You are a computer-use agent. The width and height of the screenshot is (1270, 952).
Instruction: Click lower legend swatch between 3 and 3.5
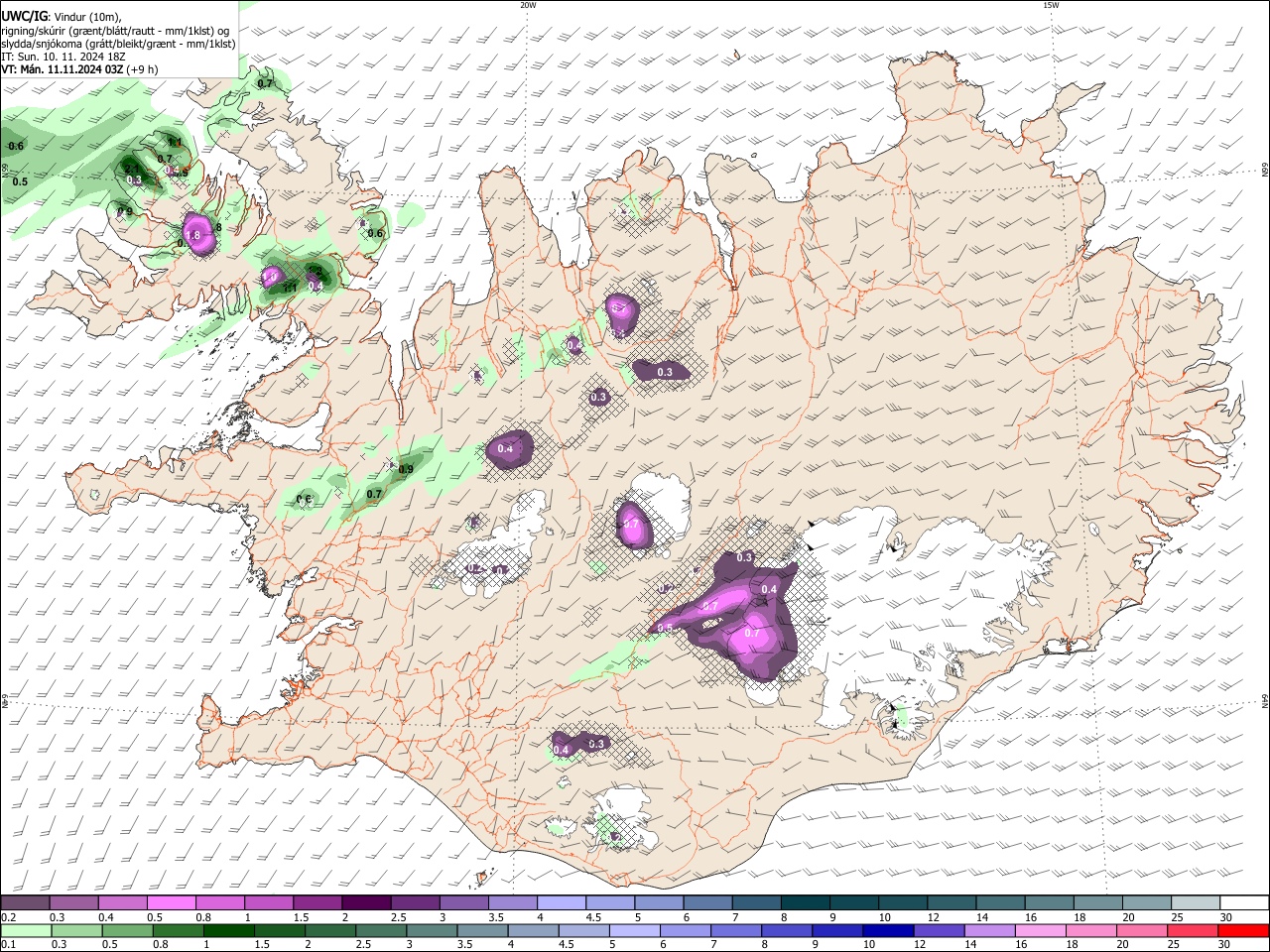point(432,930)
